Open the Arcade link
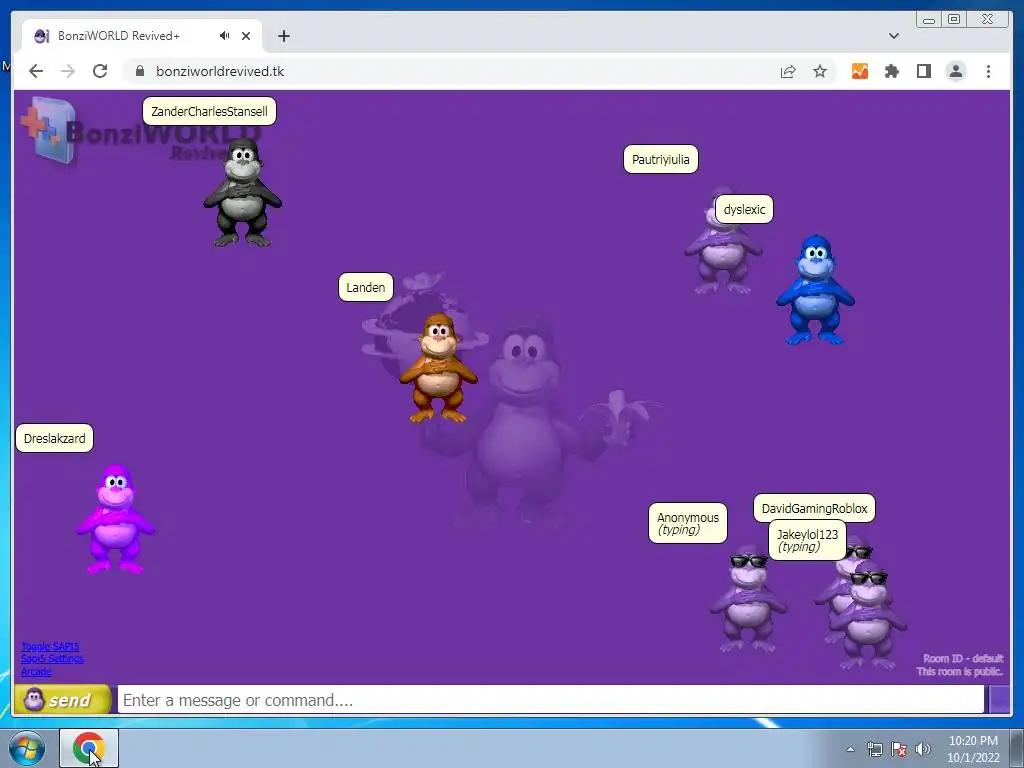1024x768 pixels. point(36,671)
